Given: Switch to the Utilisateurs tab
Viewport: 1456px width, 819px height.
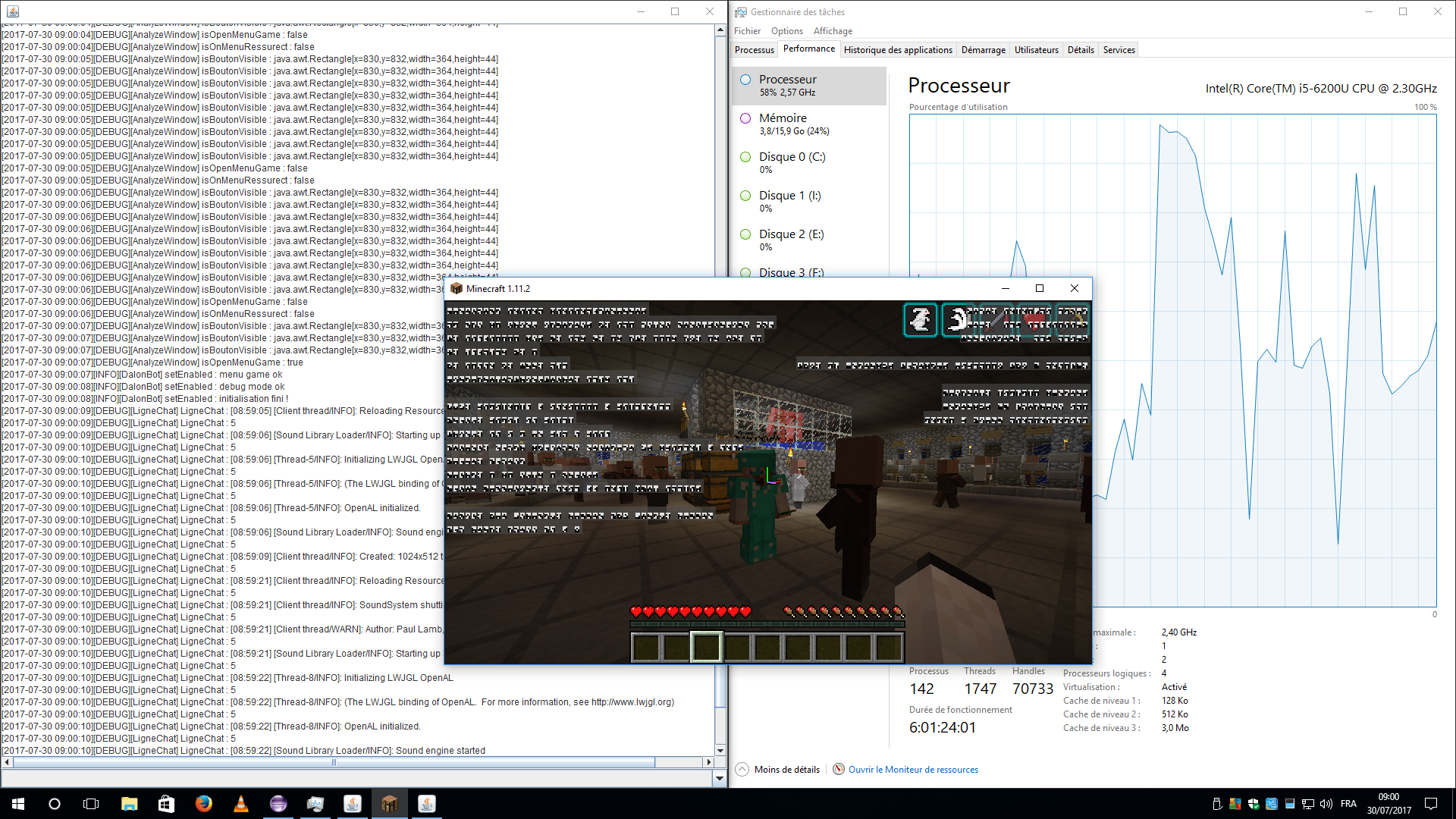Looking at the screenshot, I should tap(1036, 50).
